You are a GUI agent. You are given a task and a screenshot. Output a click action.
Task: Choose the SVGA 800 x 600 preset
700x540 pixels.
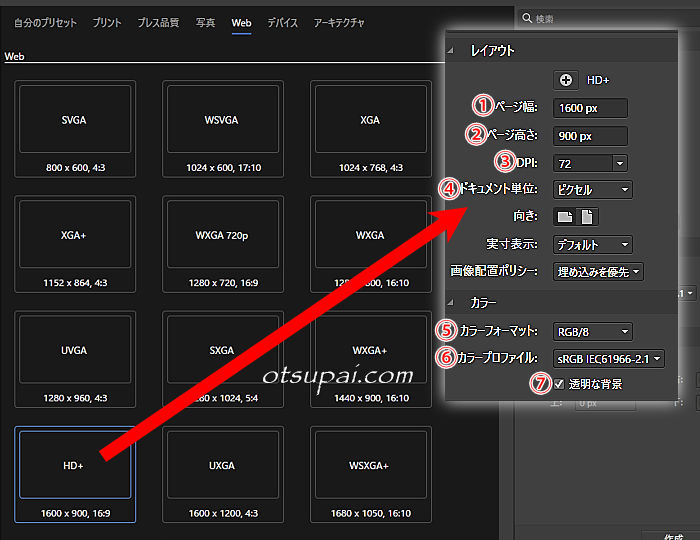point(73,127)
